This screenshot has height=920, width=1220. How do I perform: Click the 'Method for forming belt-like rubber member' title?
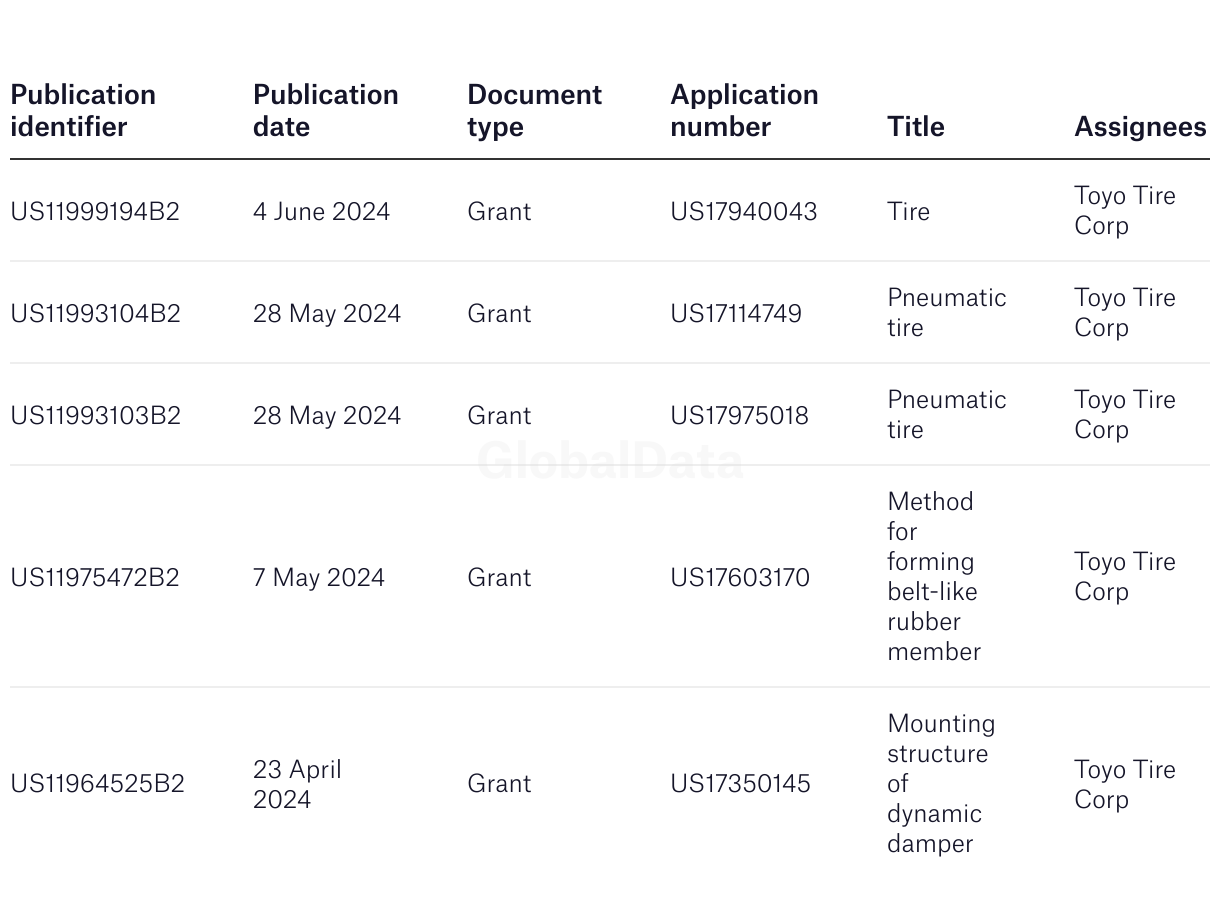pyautogui.click(x=934, y=577)
